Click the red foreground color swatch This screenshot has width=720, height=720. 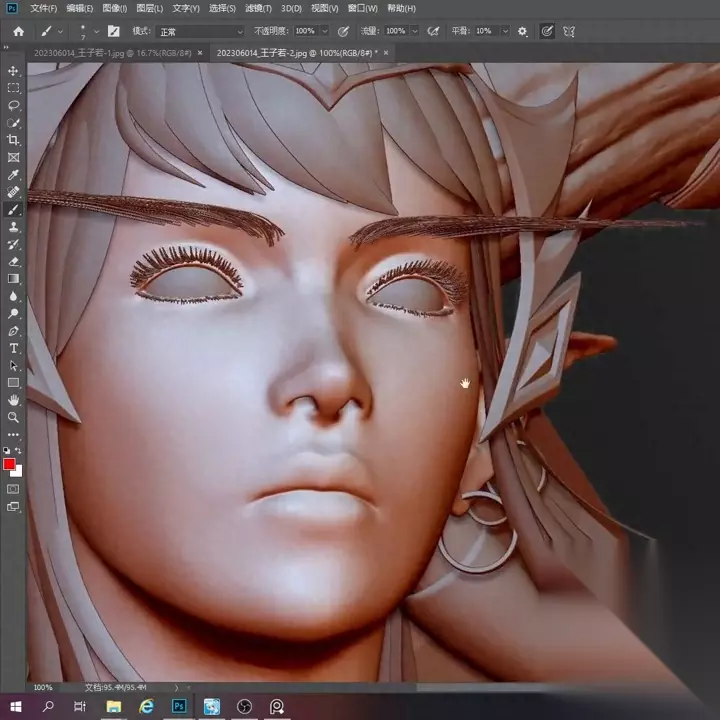10,465
